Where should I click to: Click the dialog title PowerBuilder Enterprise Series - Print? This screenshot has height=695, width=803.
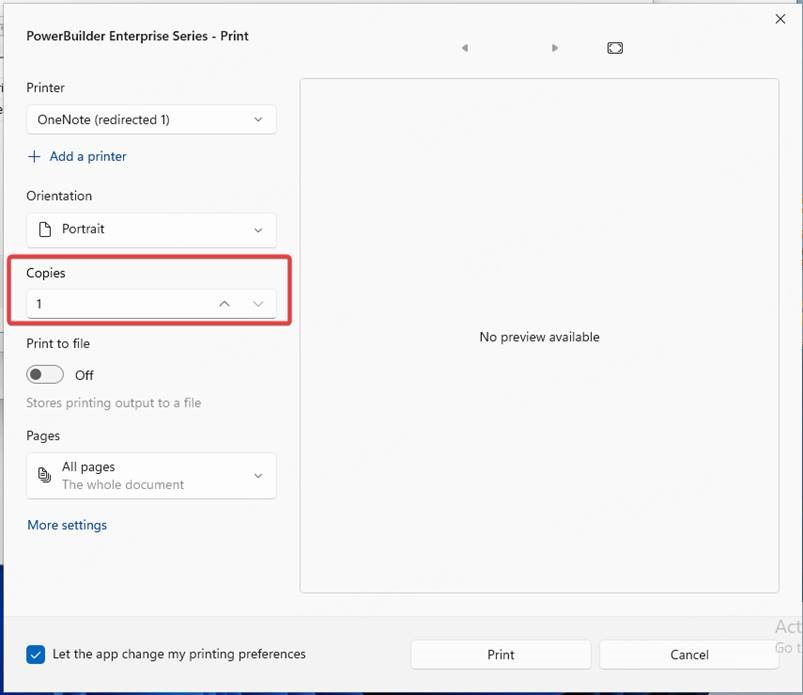coord(137,36)
